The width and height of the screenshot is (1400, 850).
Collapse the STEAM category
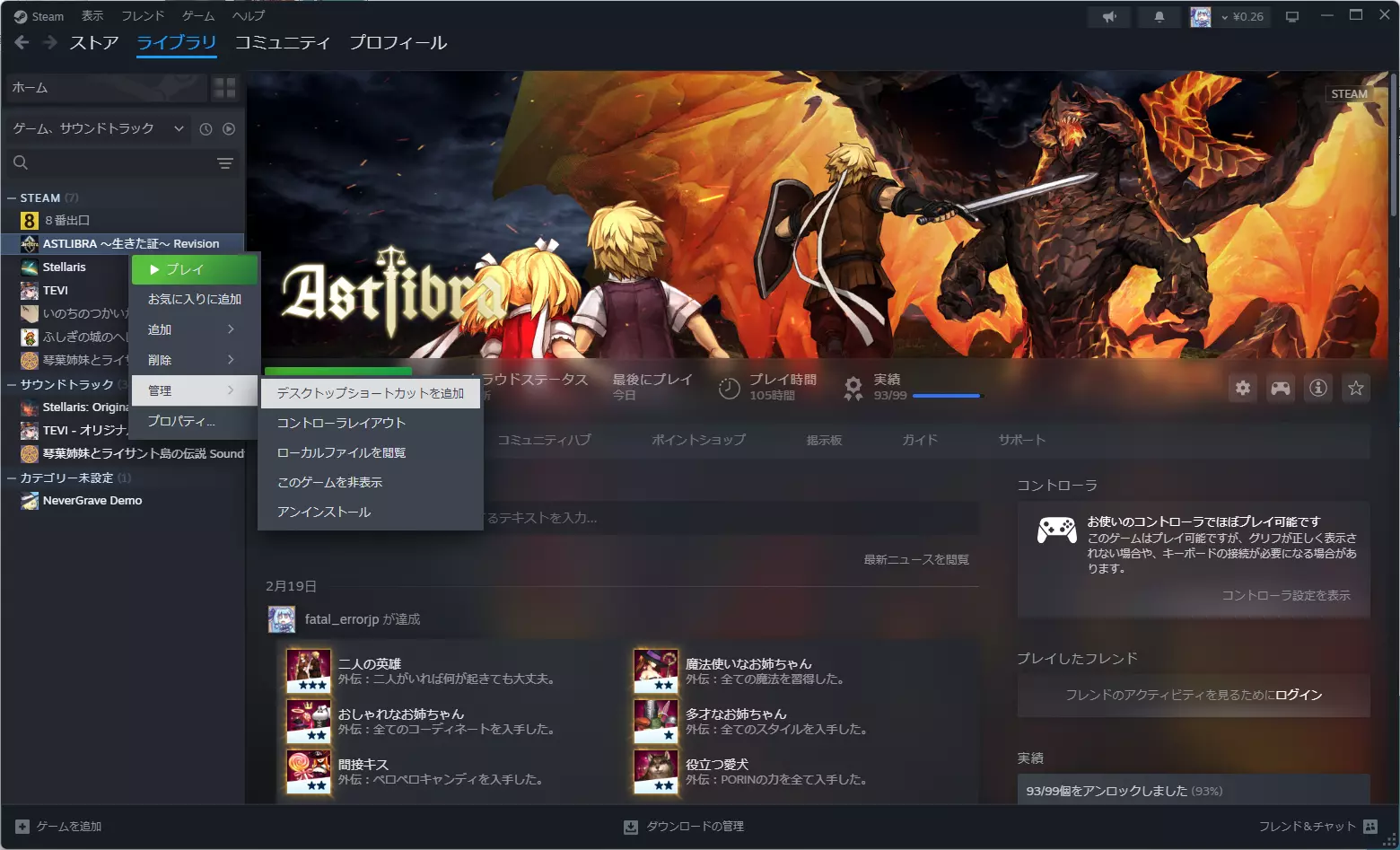pos(12,198)
